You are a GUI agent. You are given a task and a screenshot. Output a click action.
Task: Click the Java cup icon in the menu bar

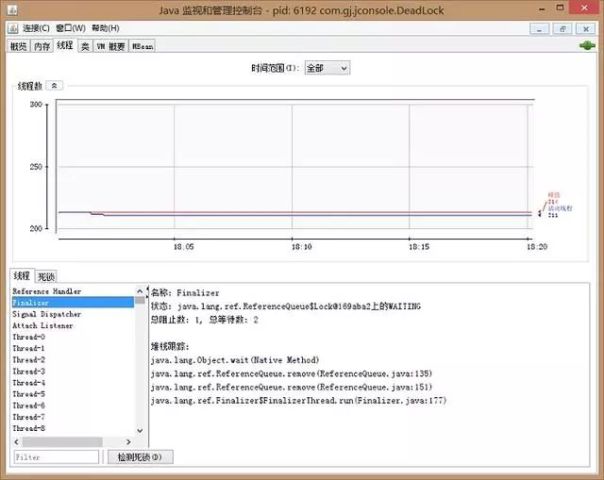point(13,29)
